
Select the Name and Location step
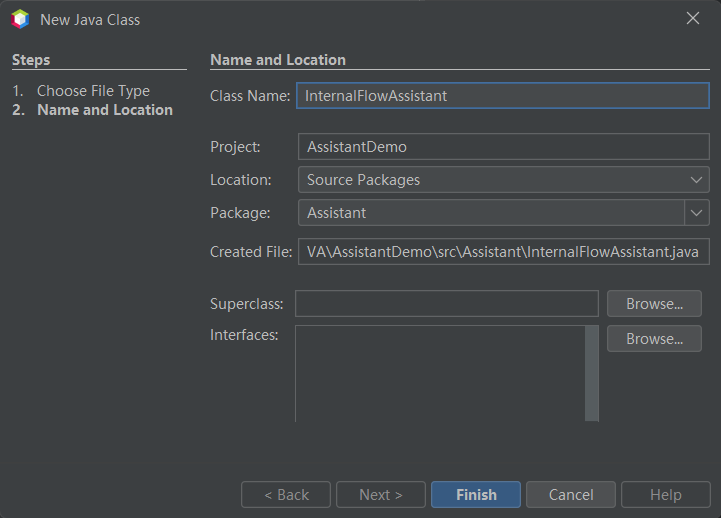[x=104, y=110]
